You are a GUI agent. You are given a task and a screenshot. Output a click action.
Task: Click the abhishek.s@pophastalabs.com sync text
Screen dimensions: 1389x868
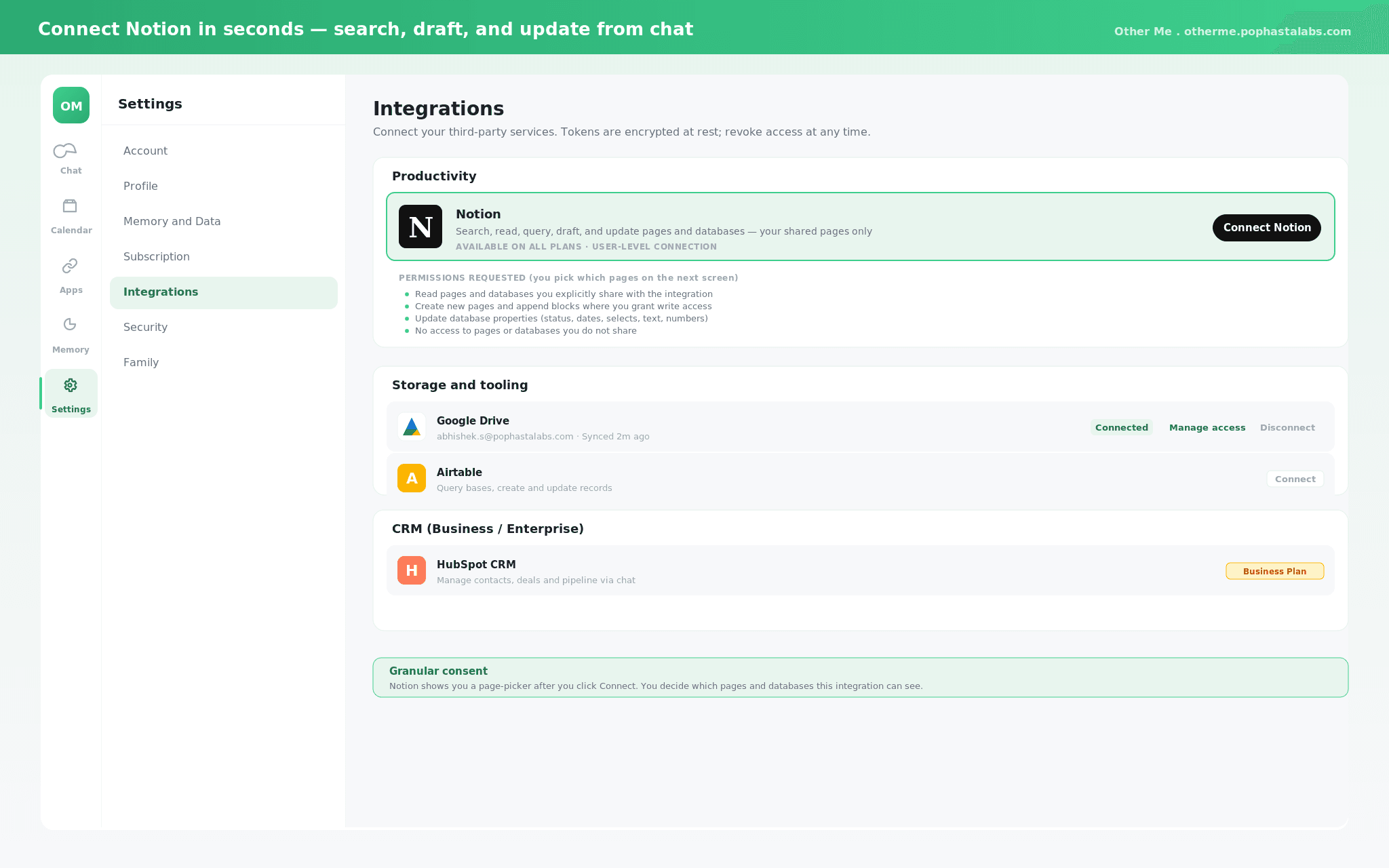coord(543,437)
